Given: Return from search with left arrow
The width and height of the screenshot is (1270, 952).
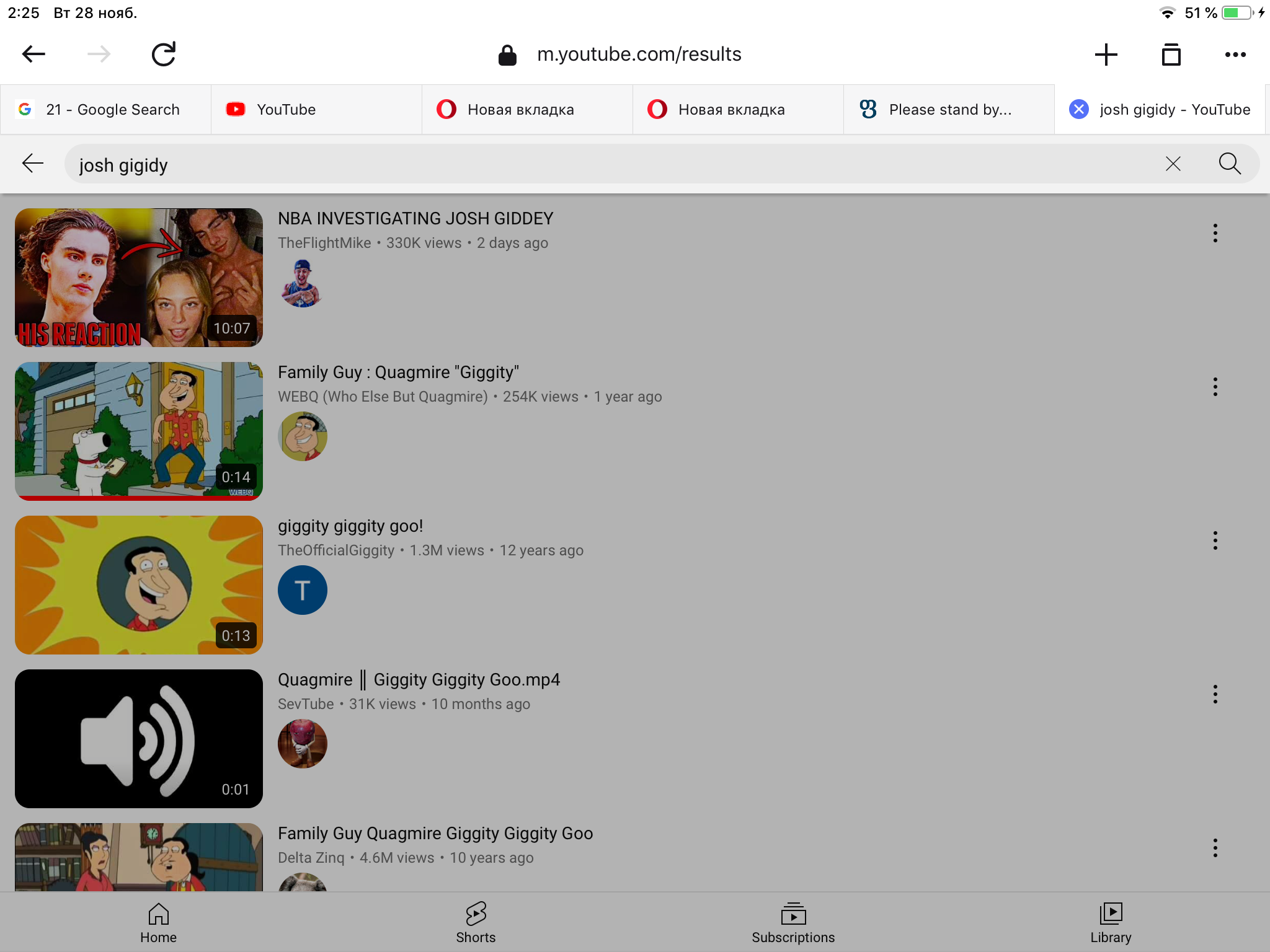Looking at the screenshot, I should pos(33,164).
